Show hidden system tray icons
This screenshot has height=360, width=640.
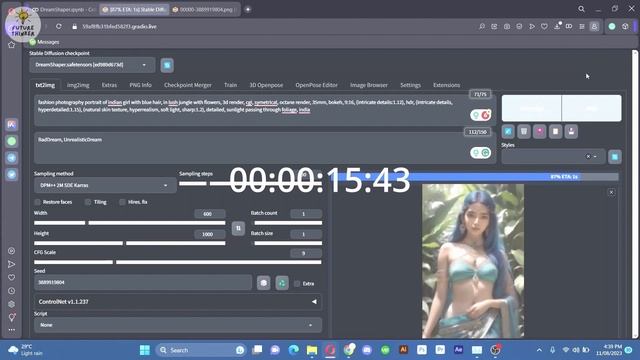539,350
